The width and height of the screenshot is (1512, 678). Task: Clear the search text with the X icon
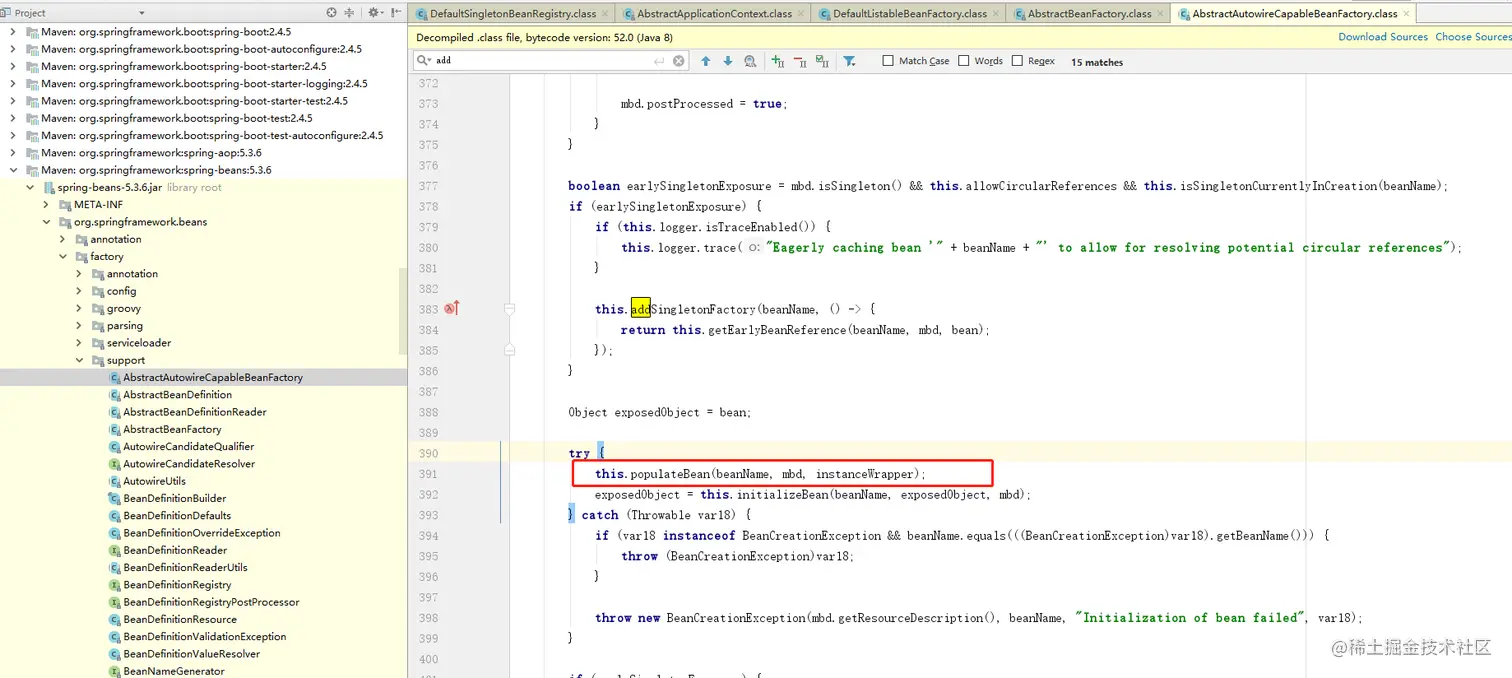[679, 61]
